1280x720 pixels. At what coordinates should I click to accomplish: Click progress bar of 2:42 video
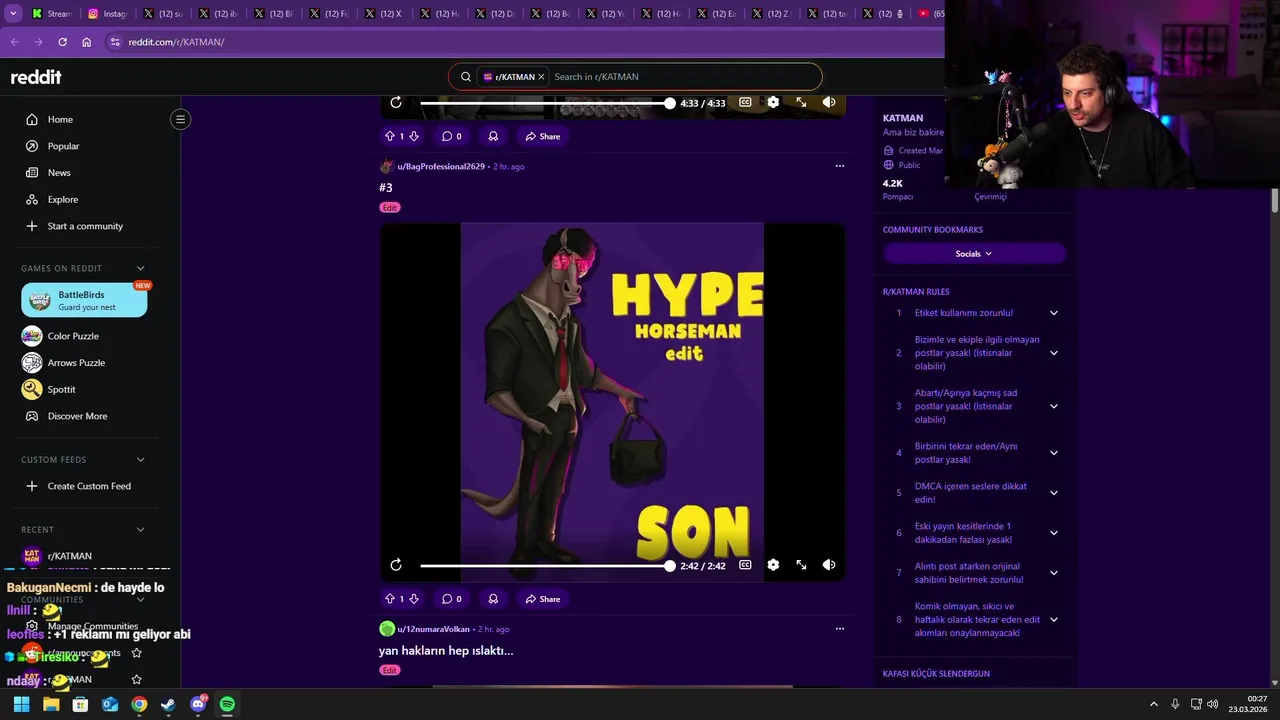tap(545, 565)
